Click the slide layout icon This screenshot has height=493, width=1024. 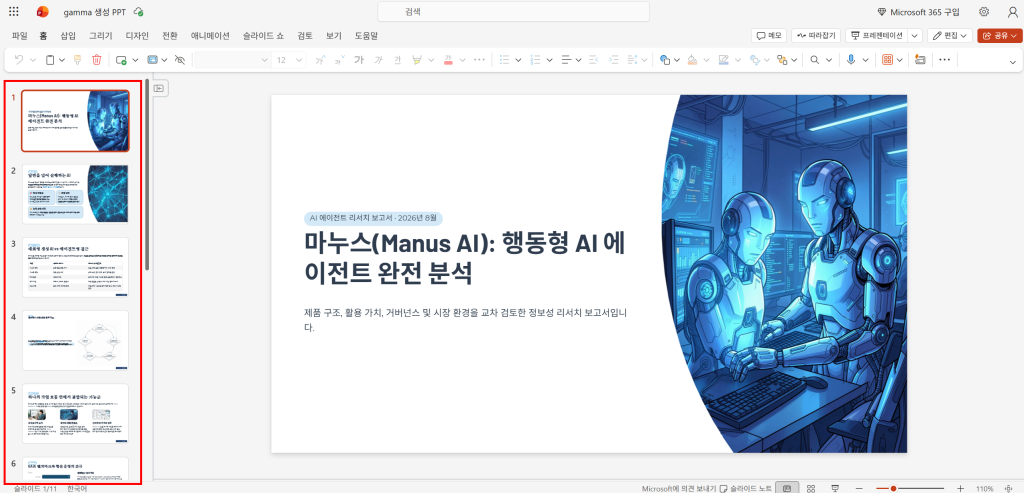coord(152,59)
